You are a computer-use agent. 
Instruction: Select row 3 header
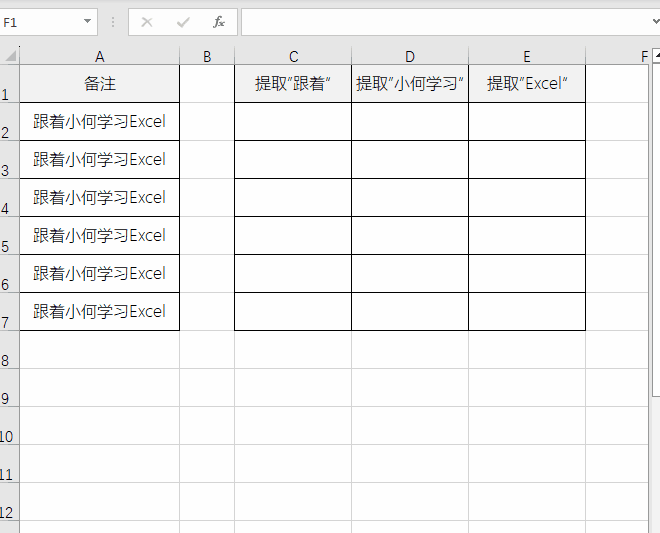tap(9, 160)
